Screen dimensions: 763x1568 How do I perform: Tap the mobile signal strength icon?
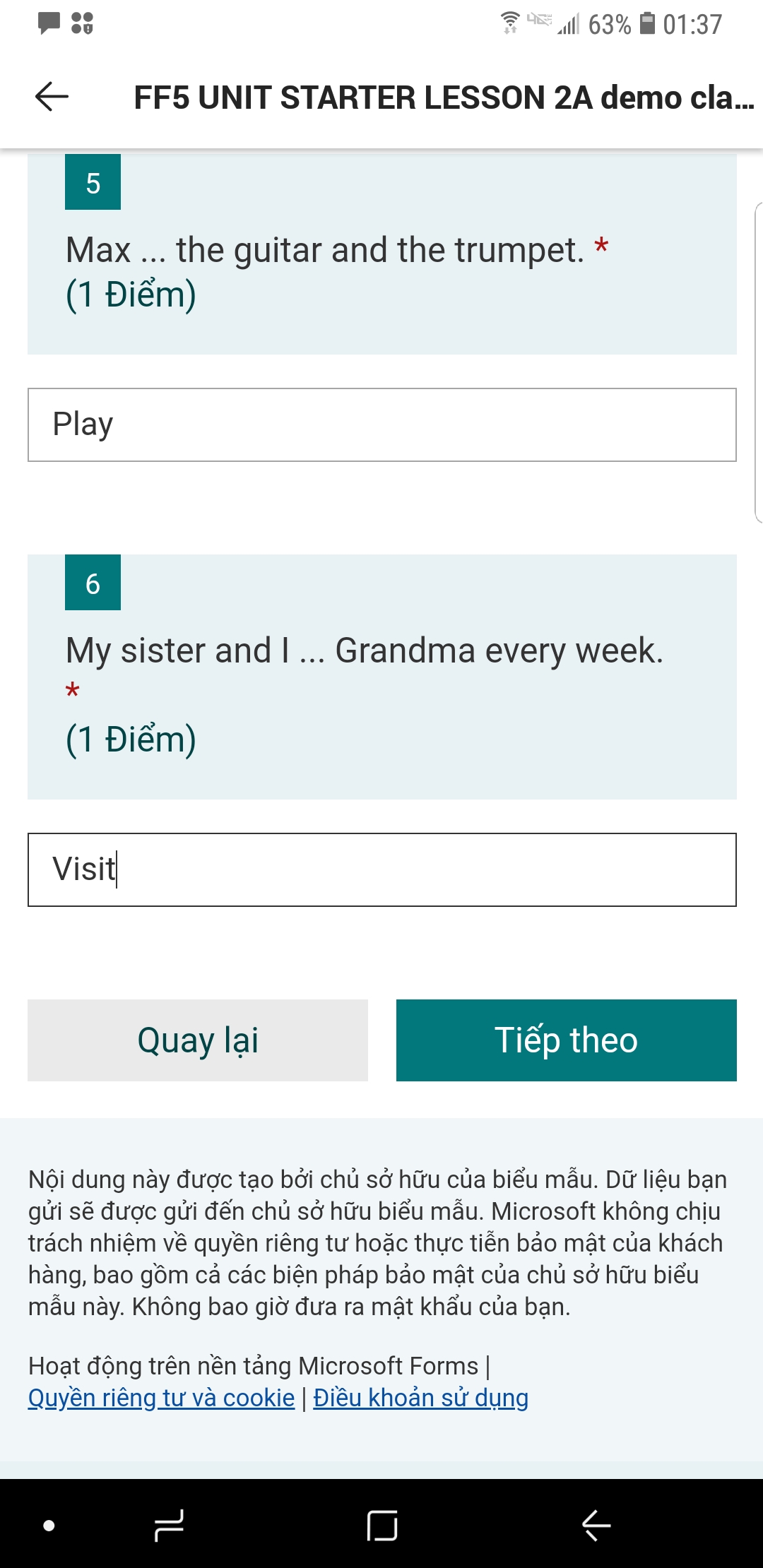[569, 25]
